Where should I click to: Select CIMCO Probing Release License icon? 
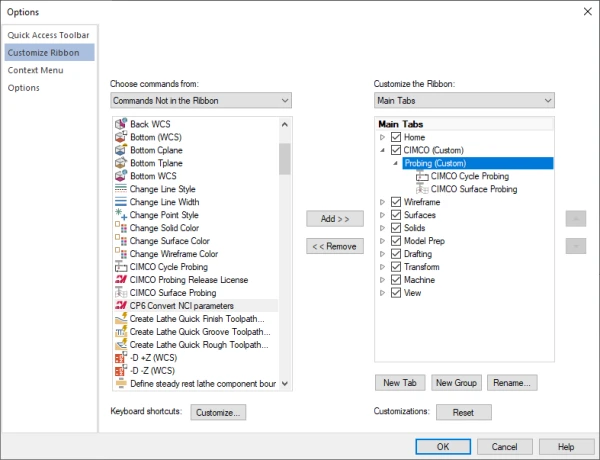tap(120, 280)
